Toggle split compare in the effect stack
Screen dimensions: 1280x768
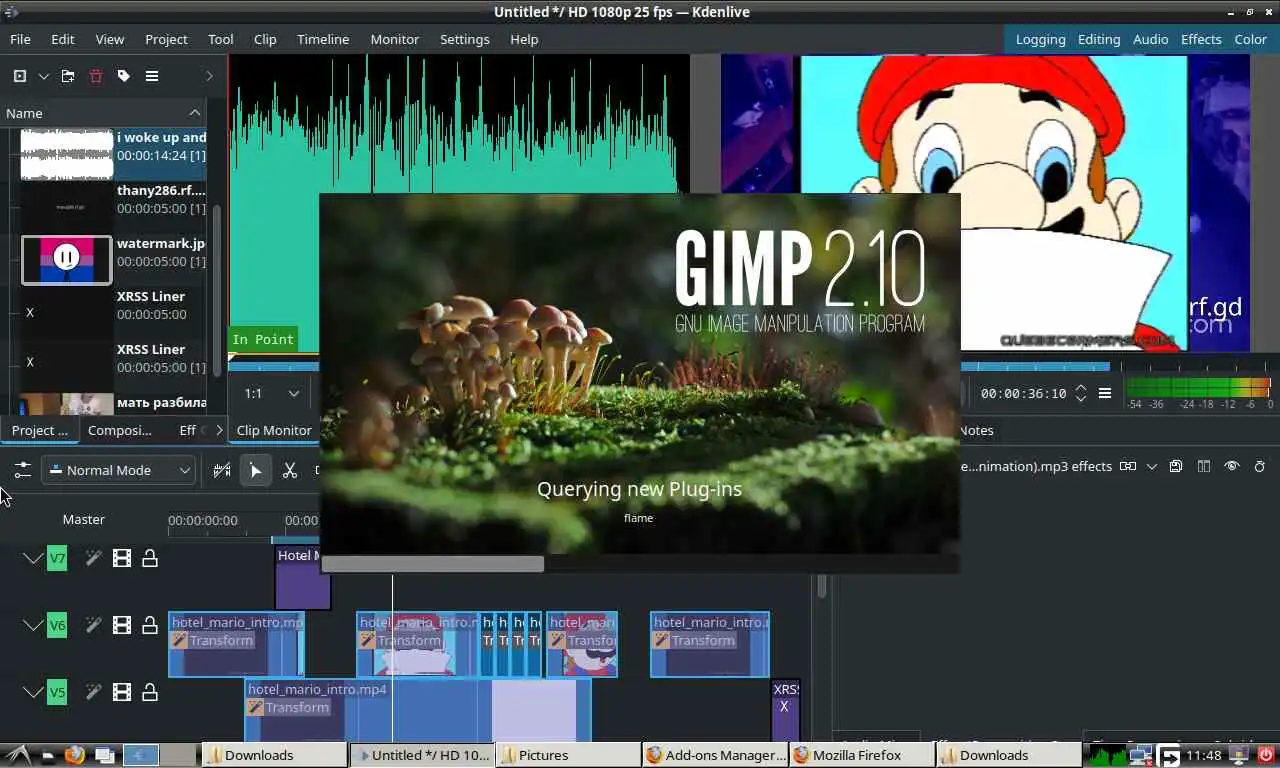pyautogui.click(x=1204, y=466)
